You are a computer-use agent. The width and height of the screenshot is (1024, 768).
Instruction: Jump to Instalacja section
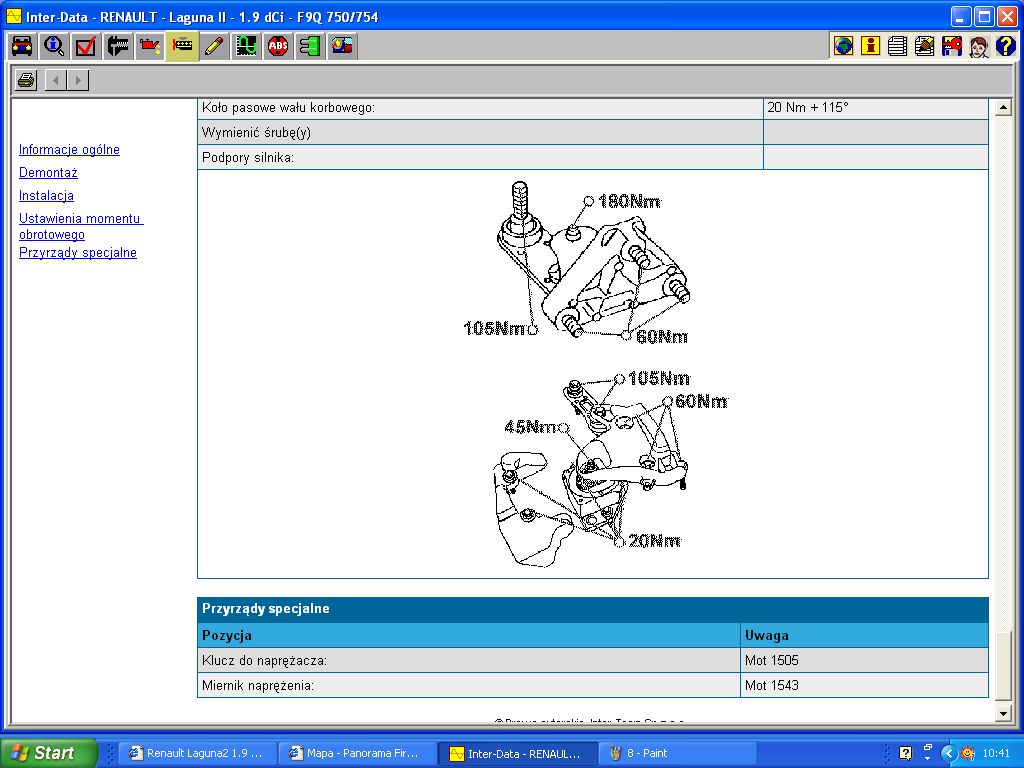tap(46, 195)
